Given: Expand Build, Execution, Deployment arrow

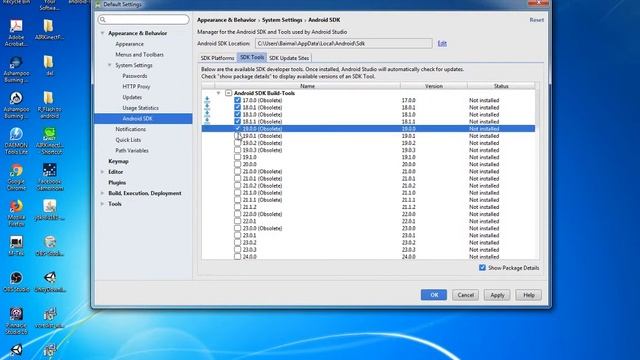Looking at the screenshot, I should coord(102,193).
